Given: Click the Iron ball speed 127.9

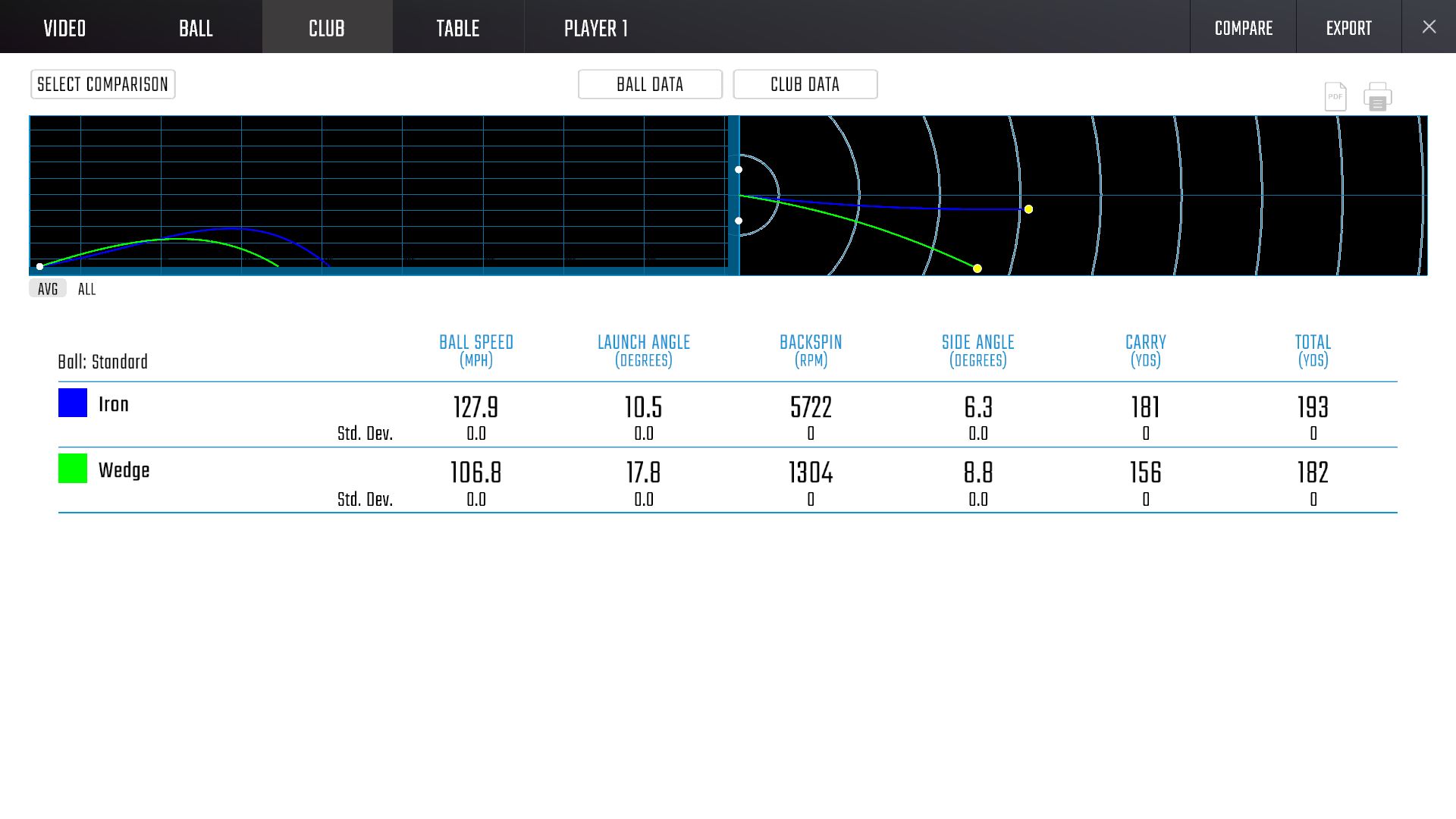Looking at the screenshot, I should 476,407.
